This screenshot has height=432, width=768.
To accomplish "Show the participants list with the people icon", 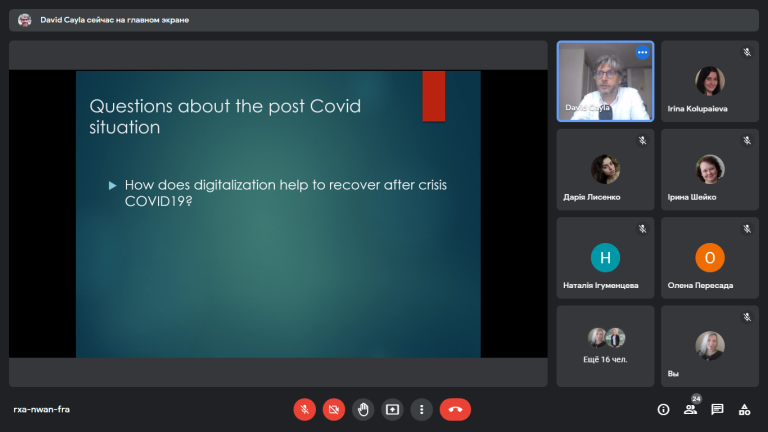I will 690,409.
